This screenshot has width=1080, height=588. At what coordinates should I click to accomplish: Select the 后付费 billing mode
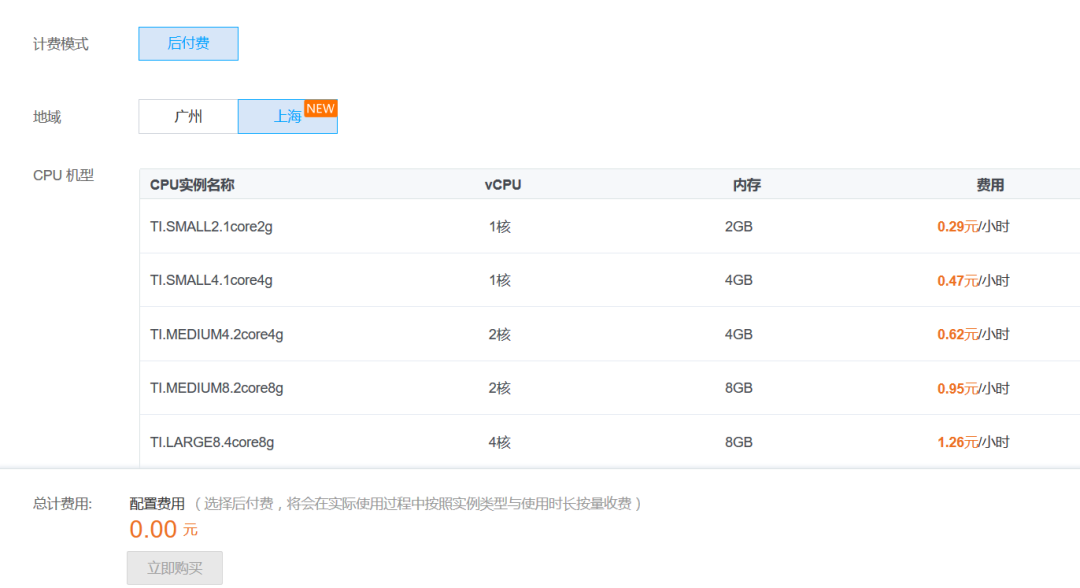(188, 44)
